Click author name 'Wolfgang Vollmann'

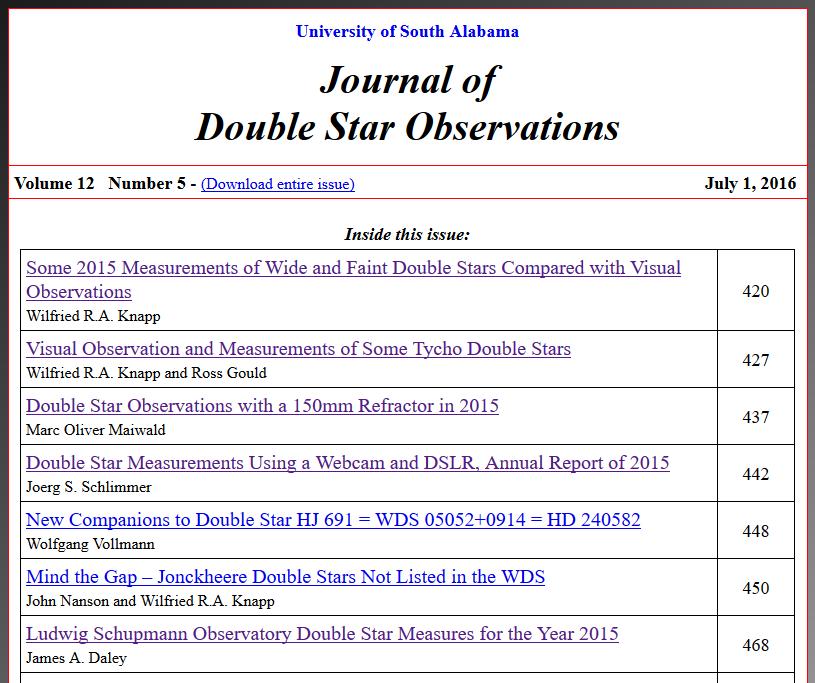90,544
